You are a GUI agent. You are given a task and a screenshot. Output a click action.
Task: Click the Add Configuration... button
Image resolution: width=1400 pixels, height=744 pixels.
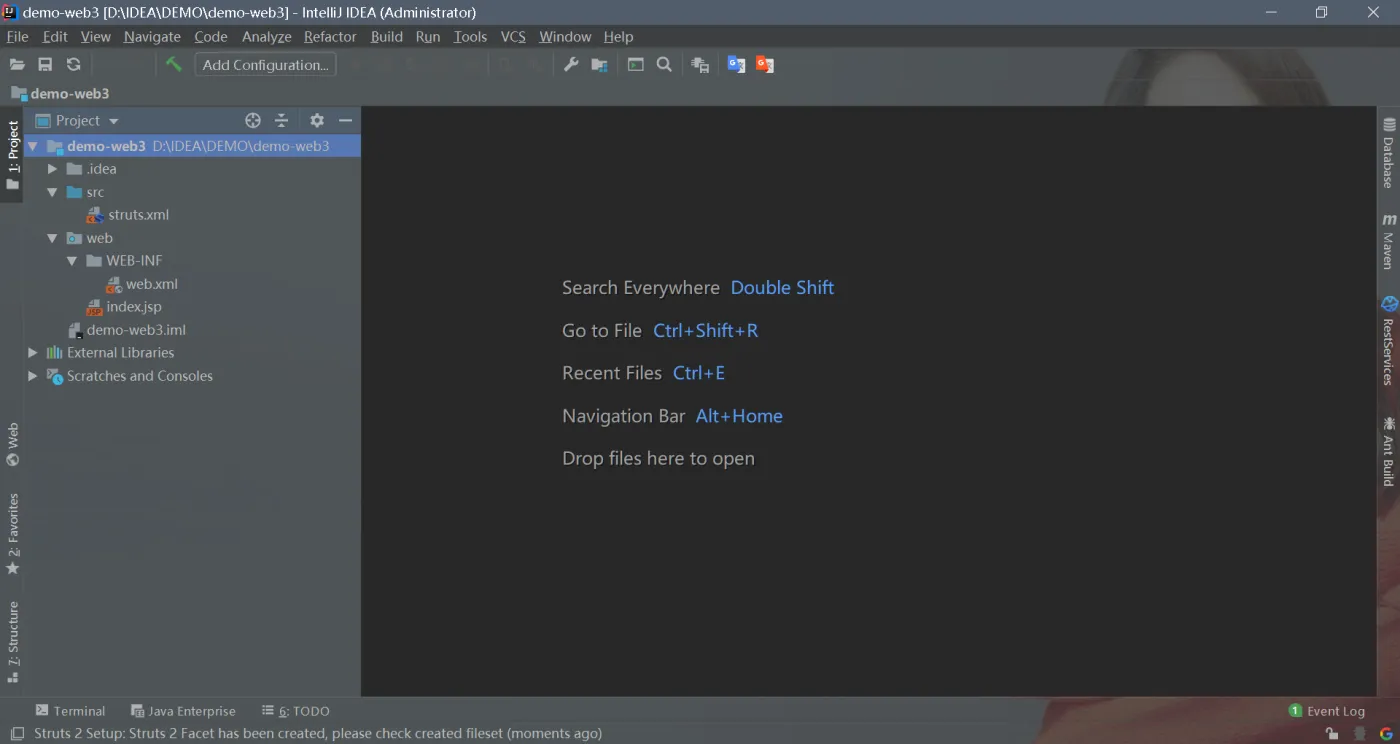pyautogui.click(x=265, y=65)
